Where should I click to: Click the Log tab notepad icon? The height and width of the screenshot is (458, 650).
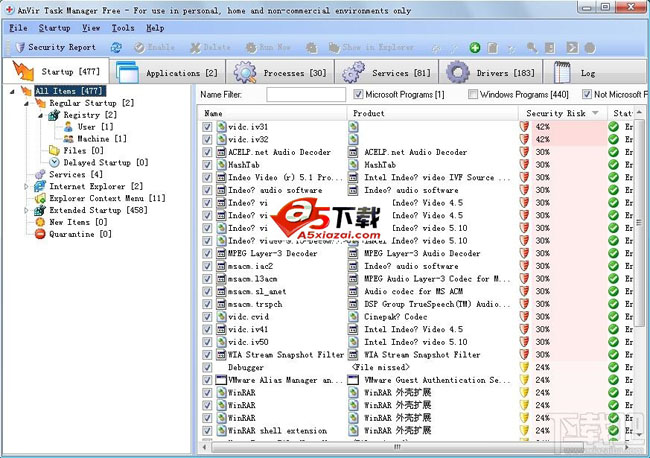pos(562,72)
